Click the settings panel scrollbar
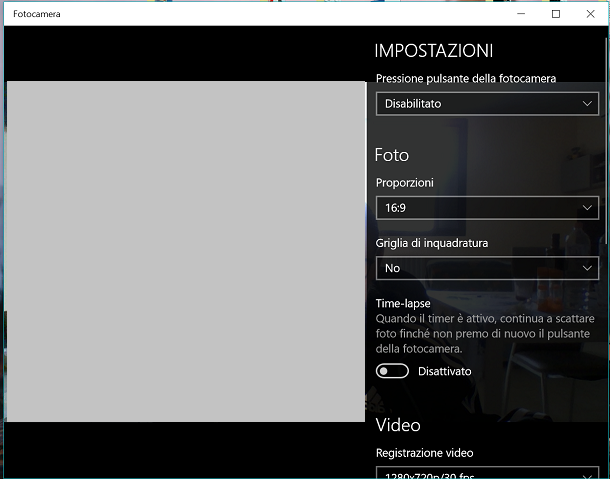The width and height of the screenshot is (610, 479). 607,140
